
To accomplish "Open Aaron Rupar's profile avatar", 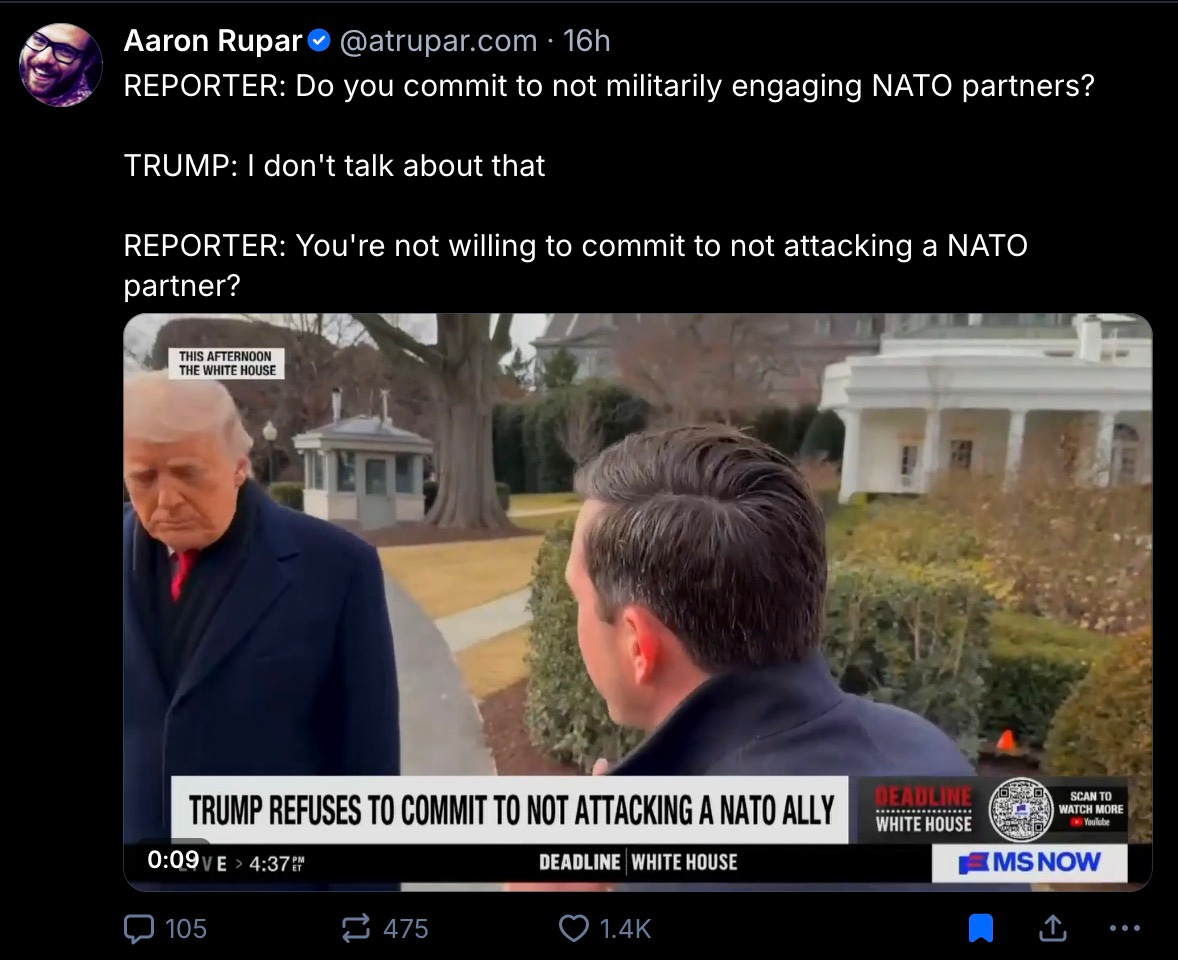I will (61, 65).
